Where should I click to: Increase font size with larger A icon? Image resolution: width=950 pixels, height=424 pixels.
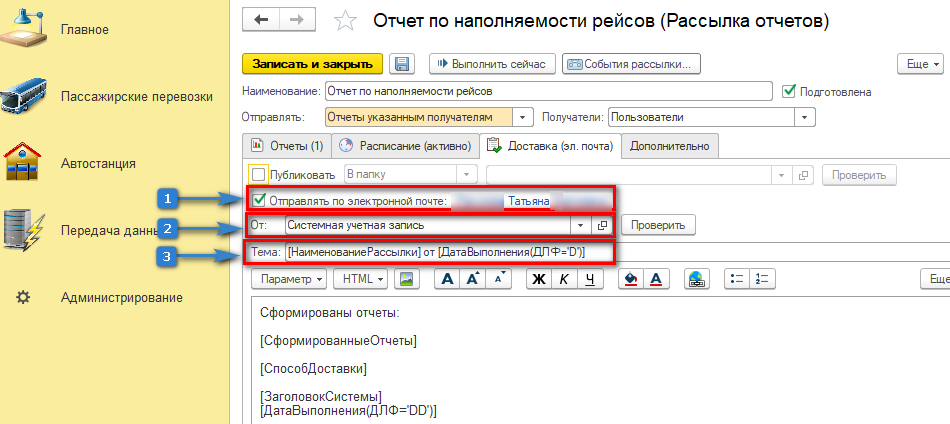point(448,278)
